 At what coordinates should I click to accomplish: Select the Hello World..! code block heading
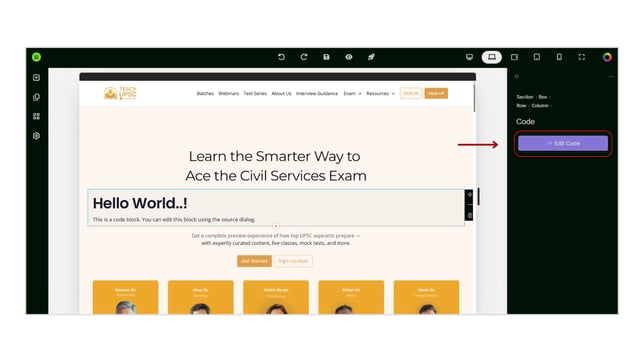coord(140,203)
